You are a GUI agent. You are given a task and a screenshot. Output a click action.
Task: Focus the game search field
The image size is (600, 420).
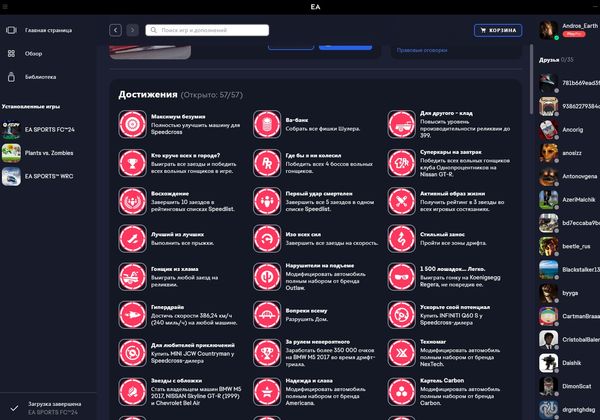tap(207, 30)
